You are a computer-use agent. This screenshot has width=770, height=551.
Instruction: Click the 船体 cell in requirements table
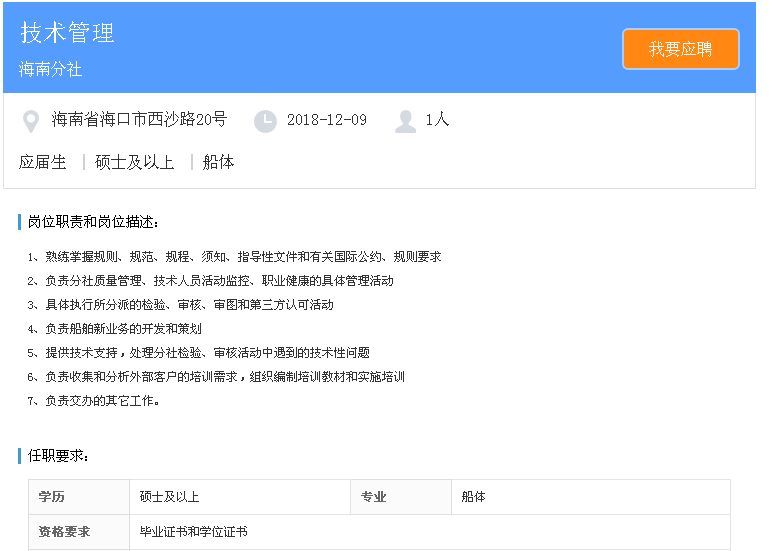[x=591, y=497]
